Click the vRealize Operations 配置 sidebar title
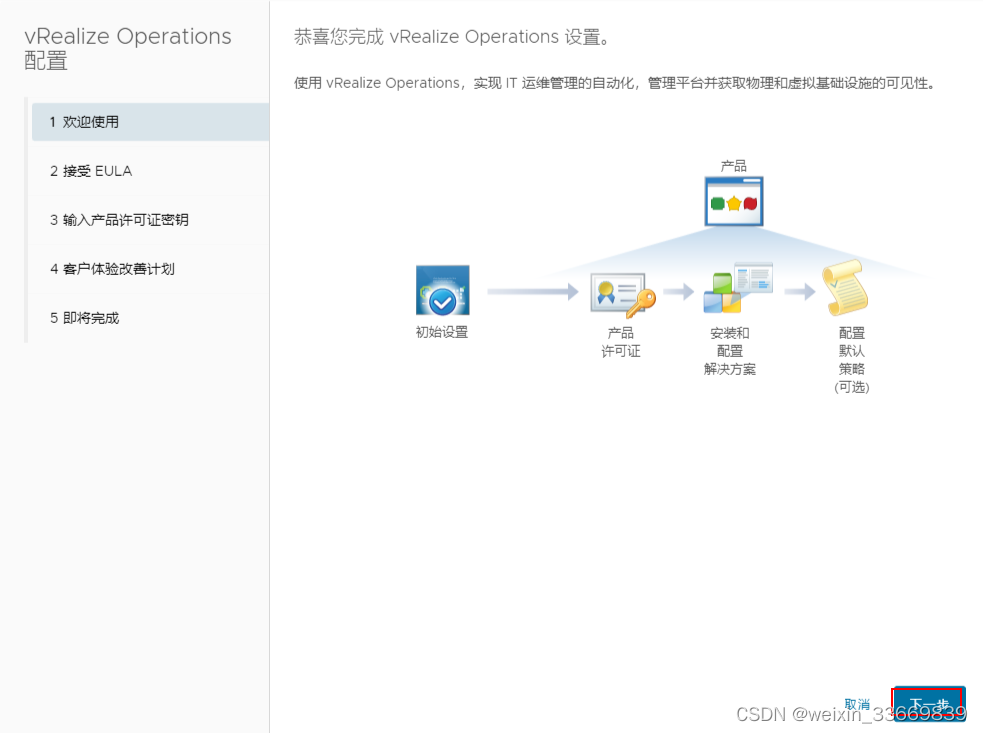 click(128, 48)
